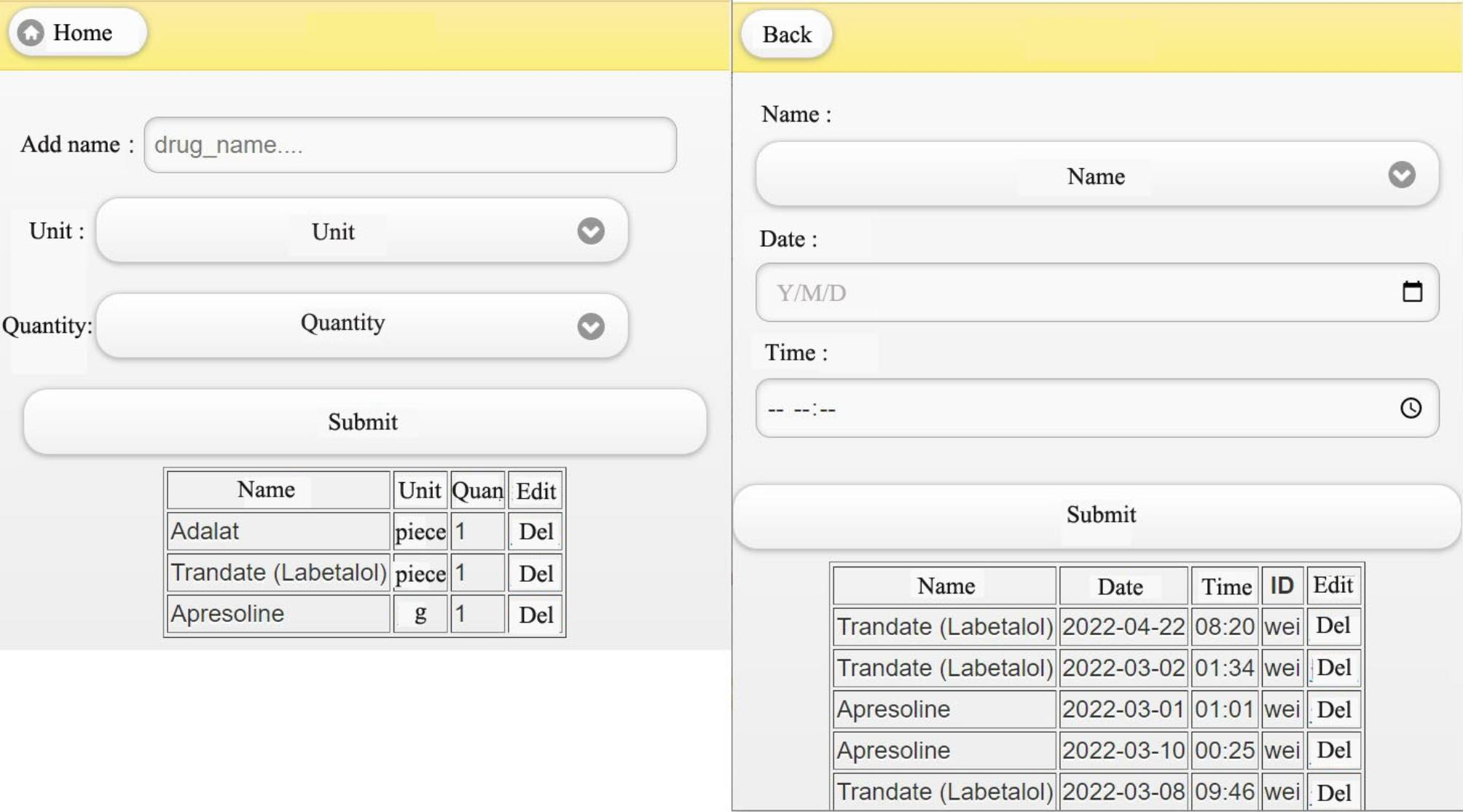Delete the 2022-03-10 Apresoline entry
Viewport: 1463px width, 812px height.
pos(1333,751)
